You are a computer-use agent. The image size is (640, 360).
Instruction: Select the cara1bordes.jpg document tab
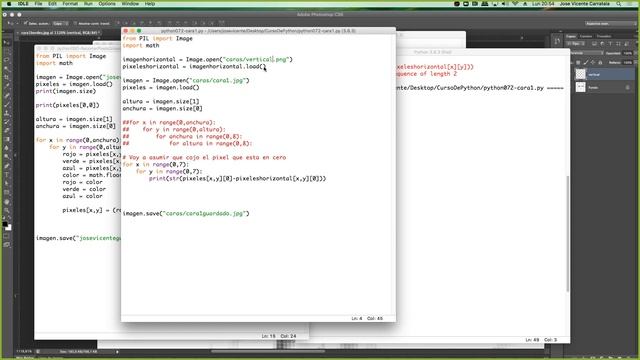click(59, 33)
